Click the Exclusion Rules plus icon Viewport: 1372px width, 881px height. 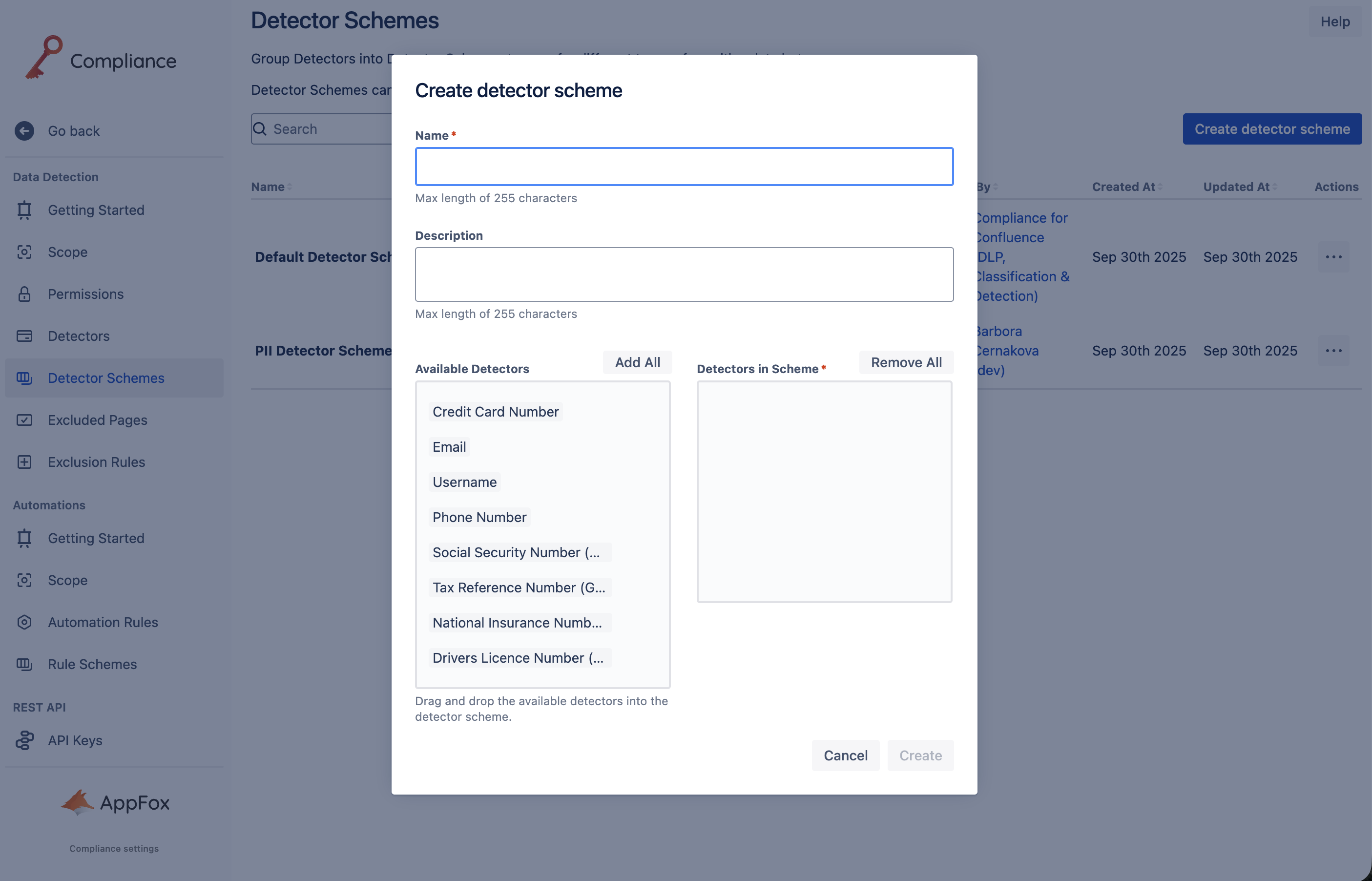point(24,462)
